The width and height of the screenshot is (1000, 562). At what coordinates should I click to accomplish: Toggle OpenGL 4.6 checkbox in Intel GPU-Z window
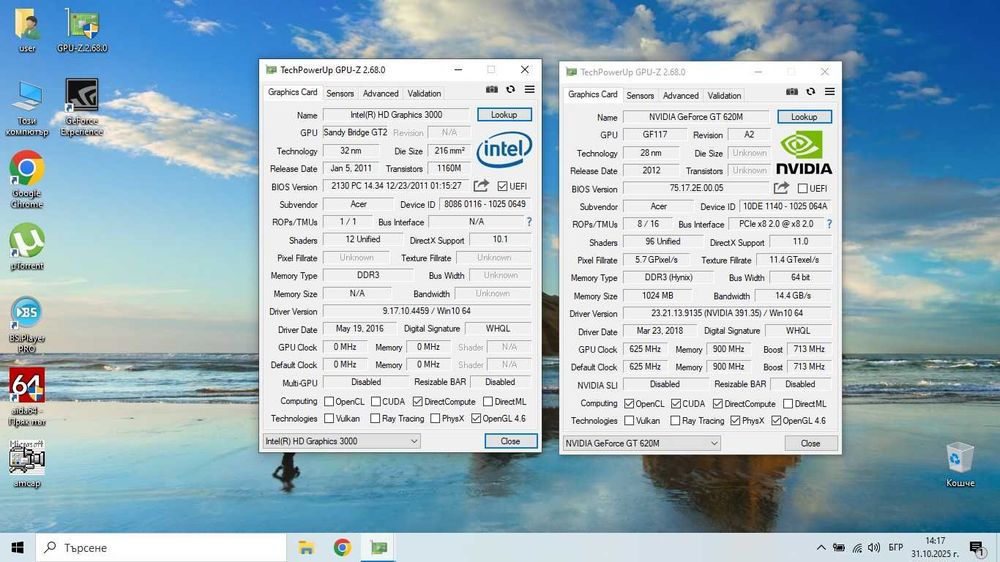tap(476, 418)
